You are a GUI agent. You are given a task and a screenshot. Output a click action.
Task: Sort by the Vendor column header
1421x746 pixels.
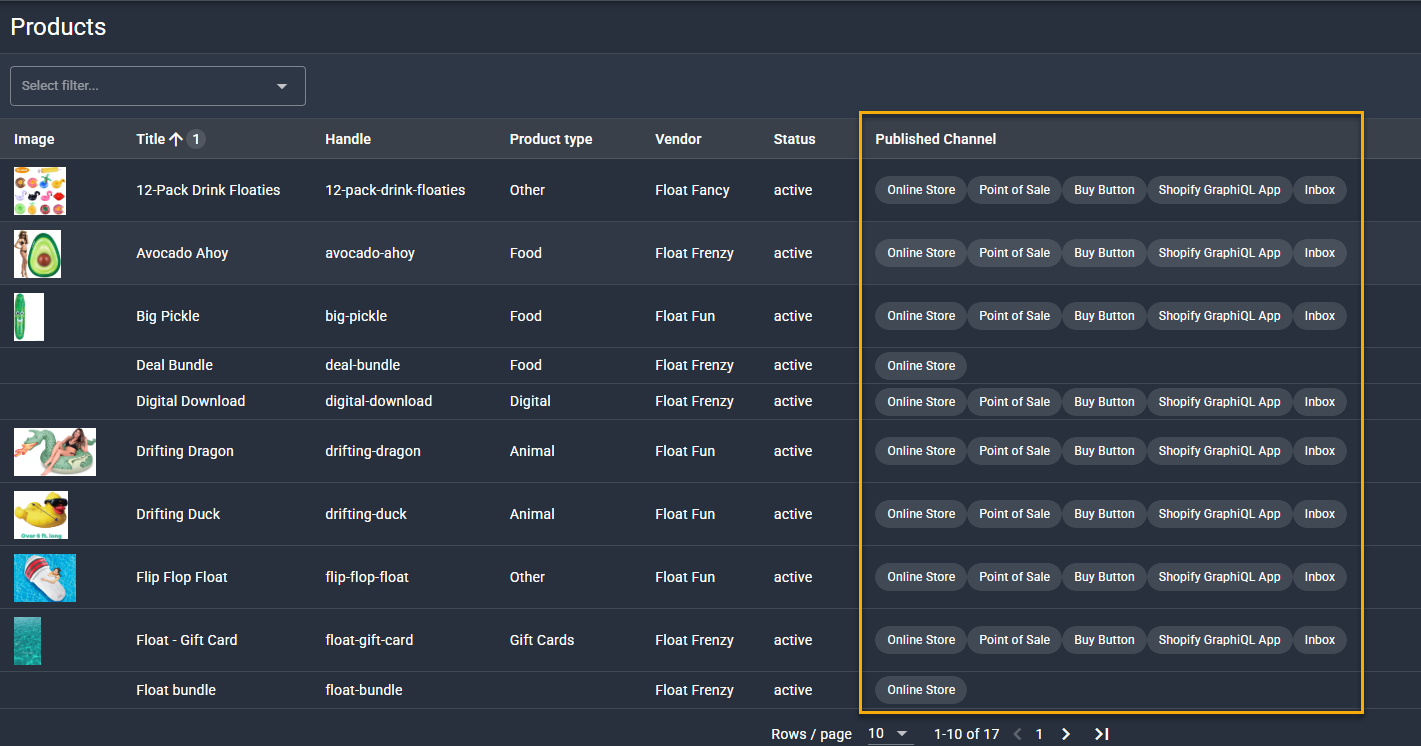point(678,140)
